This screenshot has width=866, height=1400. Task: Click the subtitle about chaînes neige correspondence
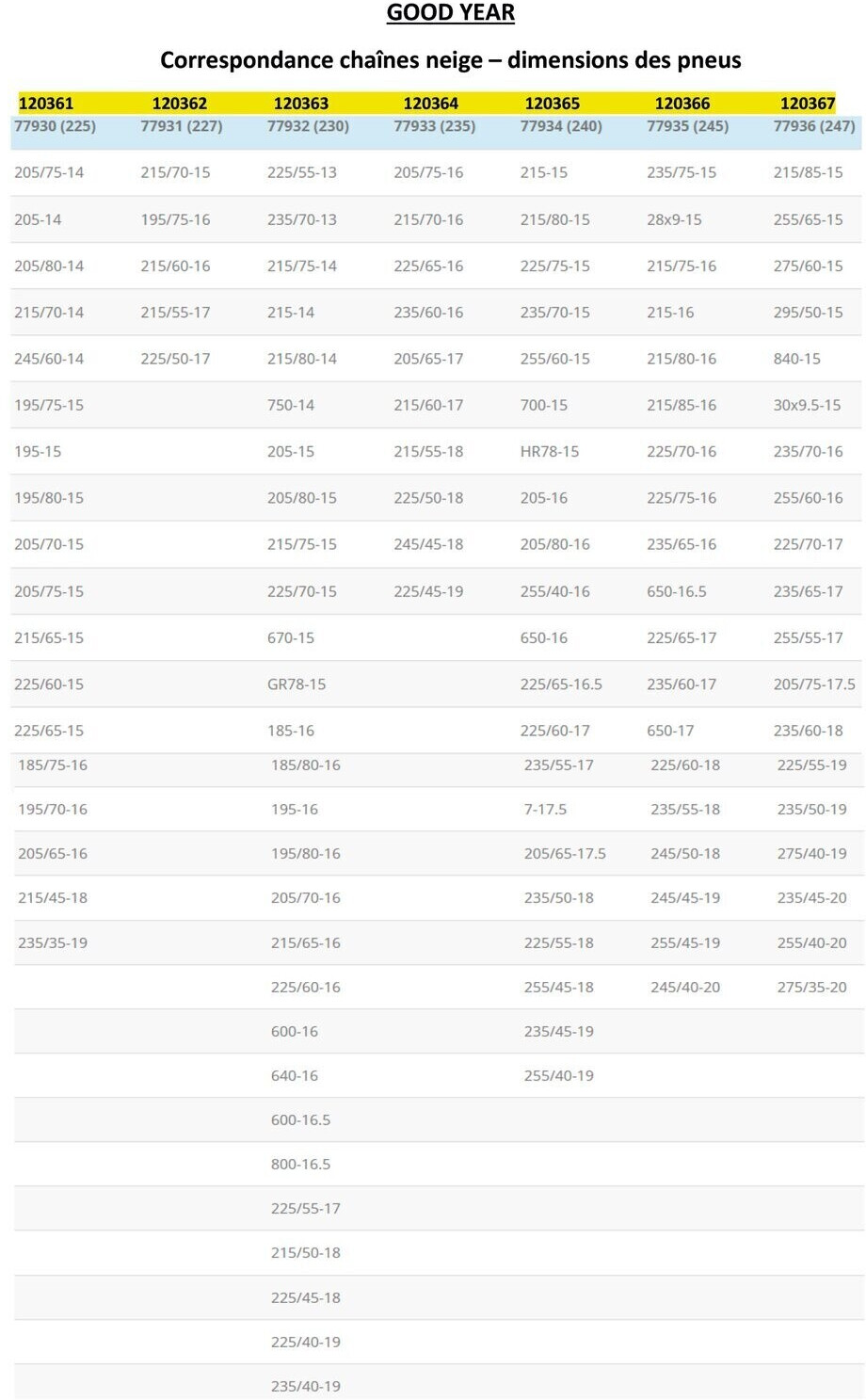450,60
